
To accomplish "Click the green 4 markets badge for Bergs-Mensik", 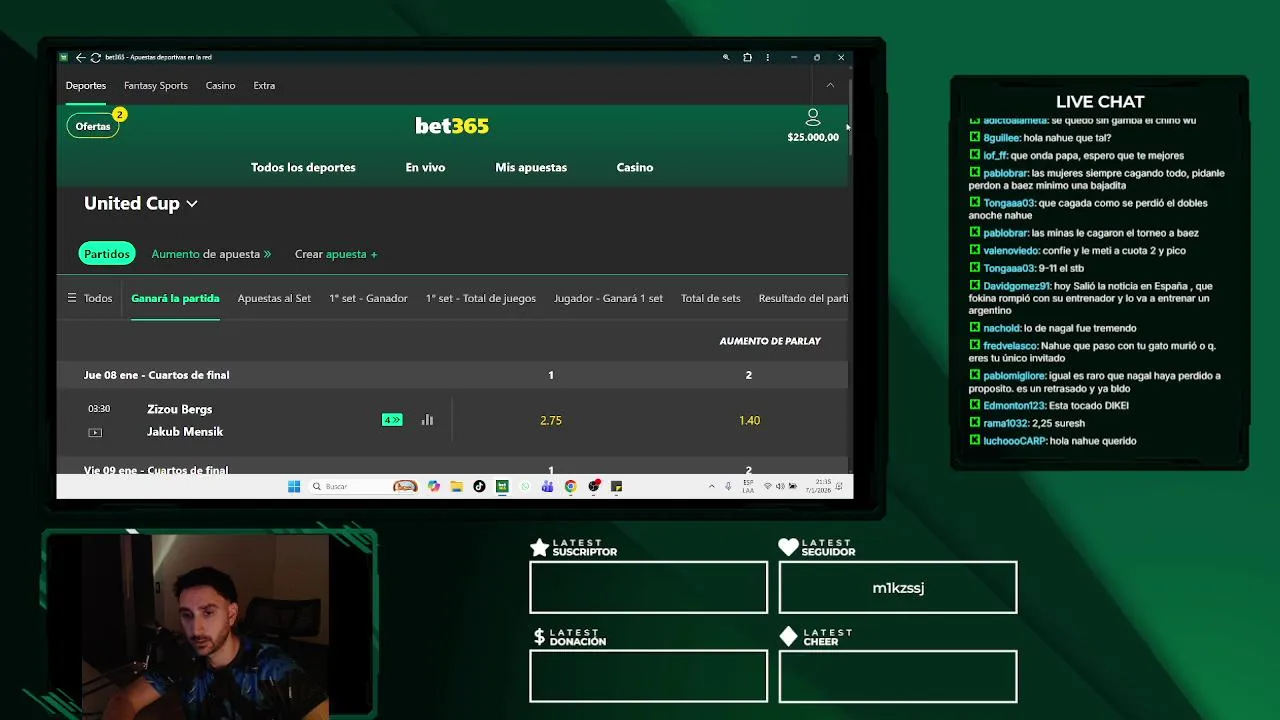I will coord(392,420).
